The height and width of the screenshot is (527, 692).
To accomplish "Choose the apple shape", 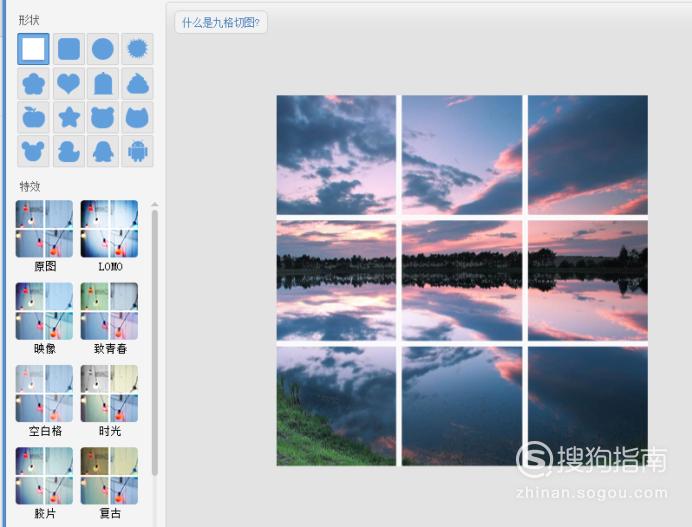I will (x=34, y=117).
